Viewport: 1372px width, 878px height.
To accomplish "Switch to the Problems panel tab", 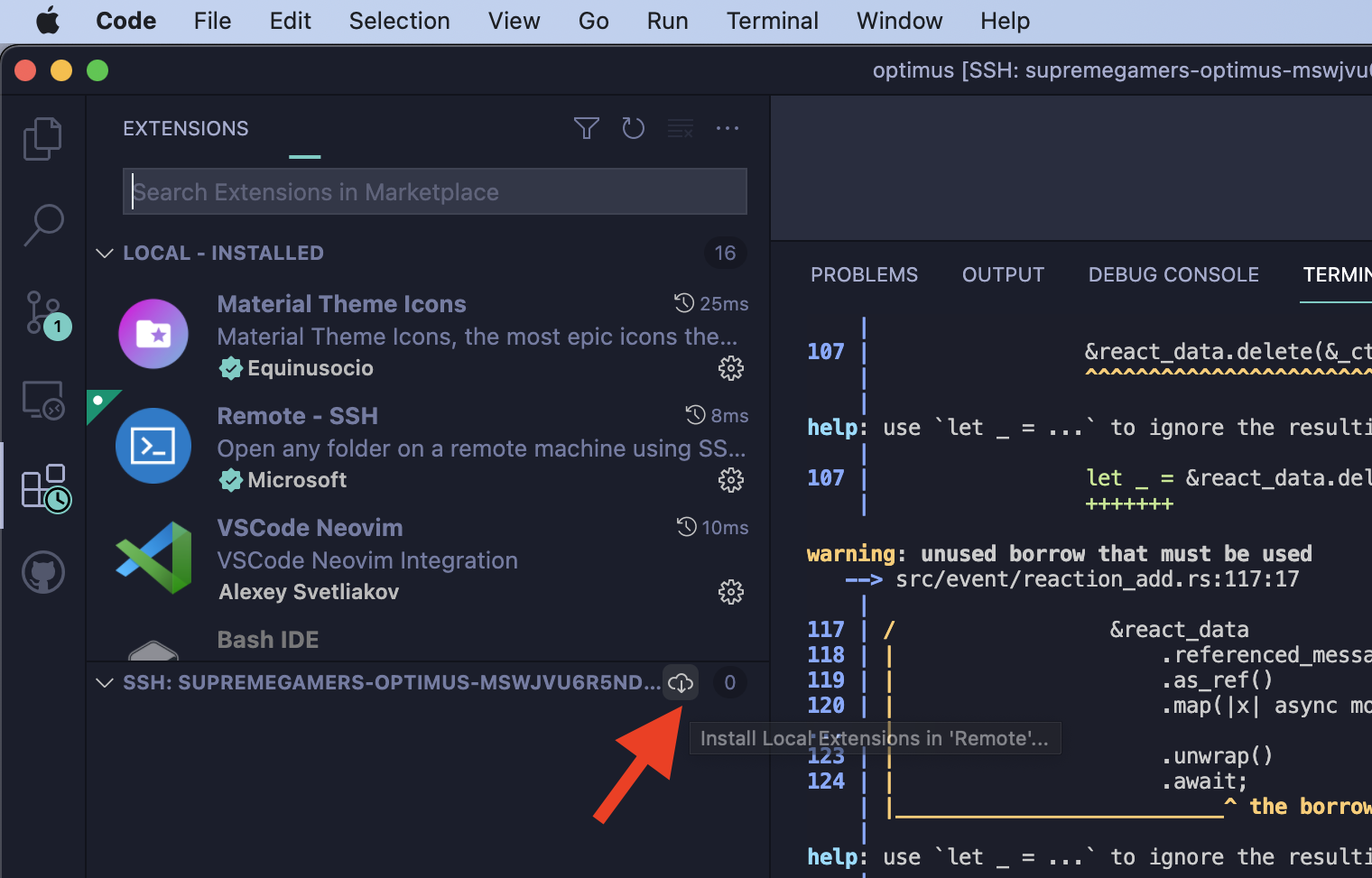I will point(864,275).
